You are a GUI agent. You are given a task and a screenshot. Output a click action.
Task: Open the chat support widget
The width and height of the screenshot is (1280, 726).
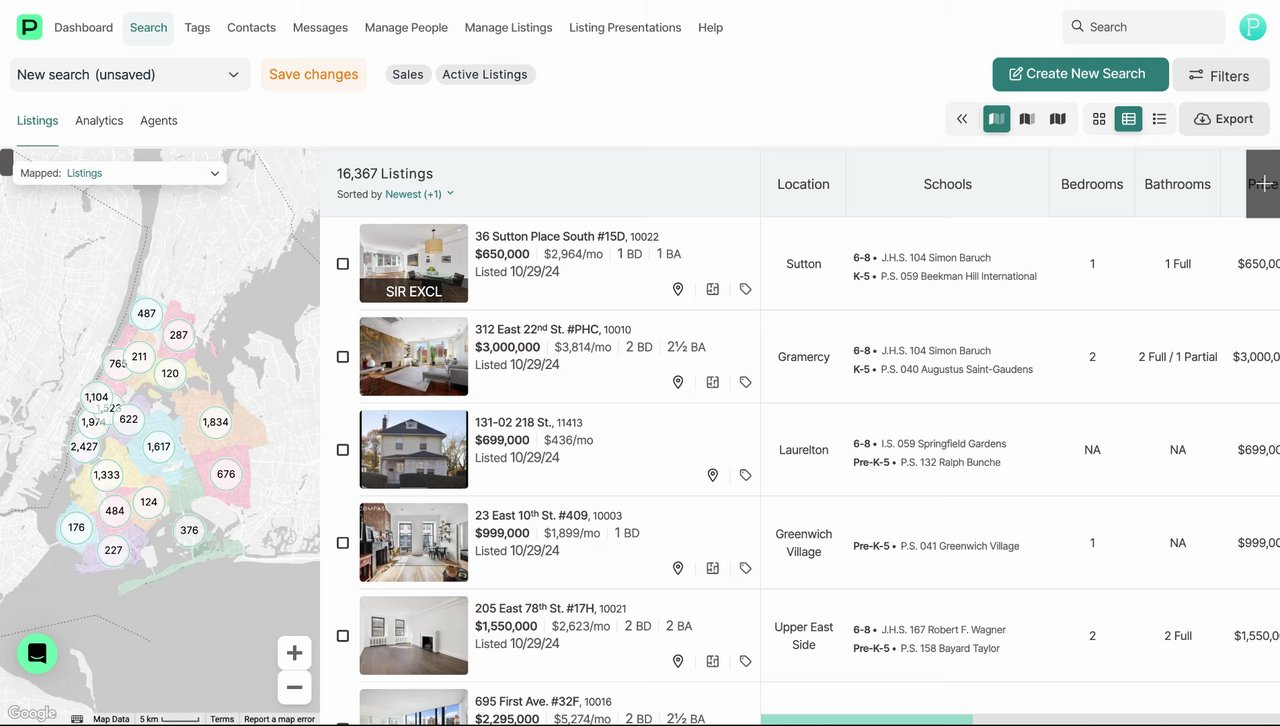[37, 653]
